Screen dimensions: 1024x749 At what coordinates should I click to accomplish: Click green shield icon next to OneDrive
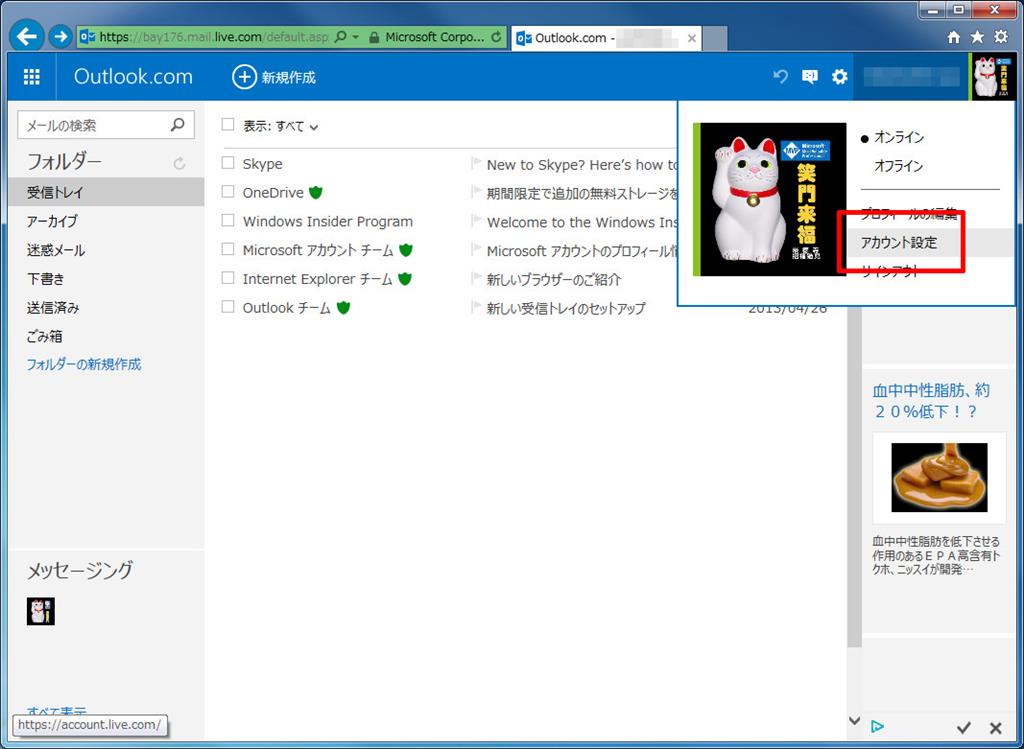[x=316, y=192]
